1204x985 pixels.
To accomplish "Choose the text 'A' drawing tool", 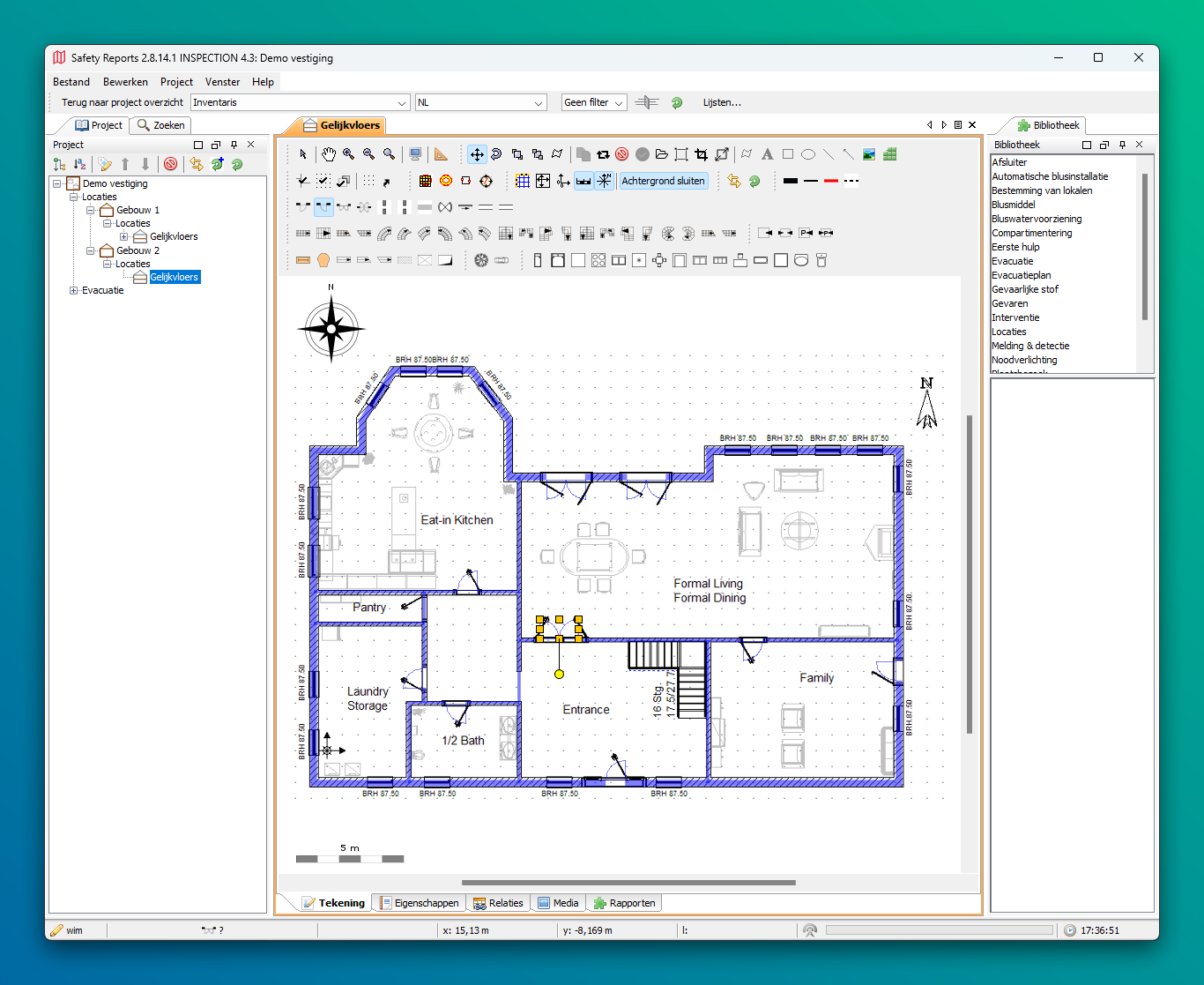I will (767, 154).
